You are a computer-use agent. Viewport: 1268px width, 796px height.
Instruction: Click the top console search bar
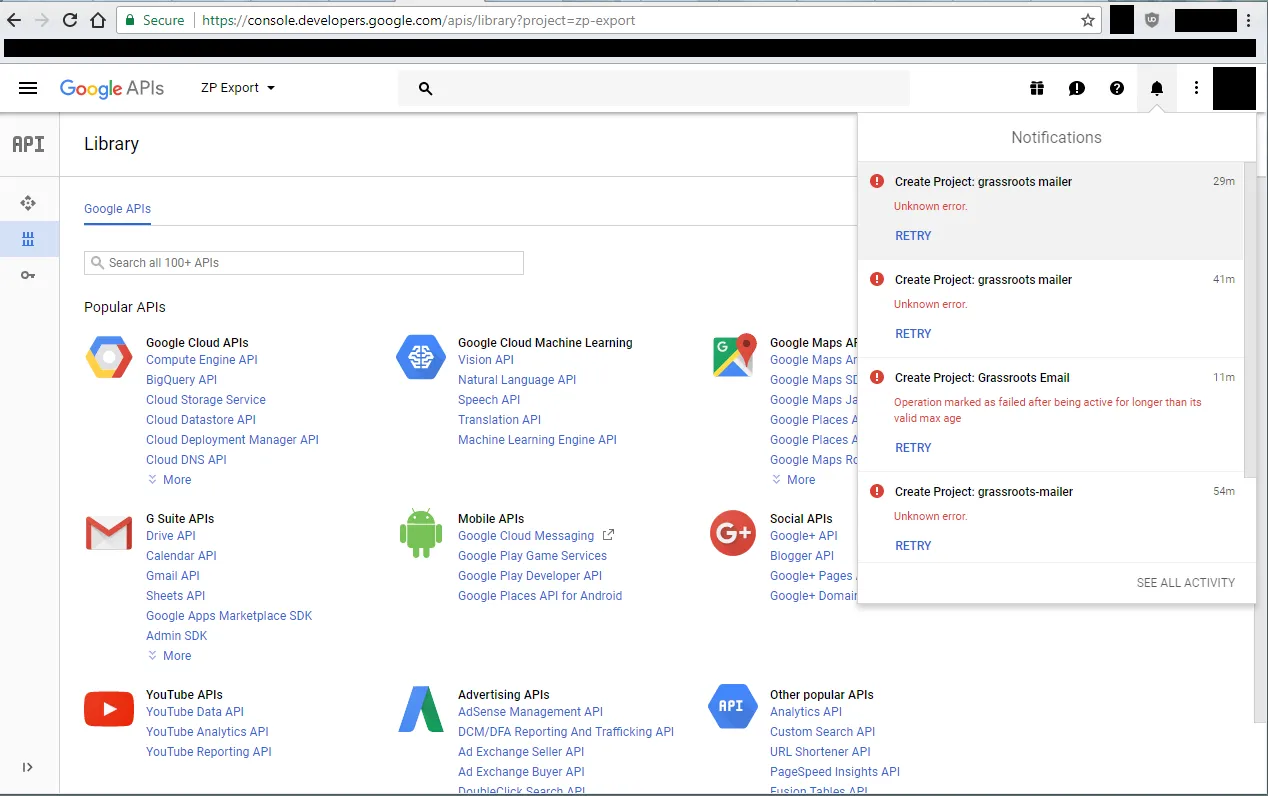coord(654,88)
